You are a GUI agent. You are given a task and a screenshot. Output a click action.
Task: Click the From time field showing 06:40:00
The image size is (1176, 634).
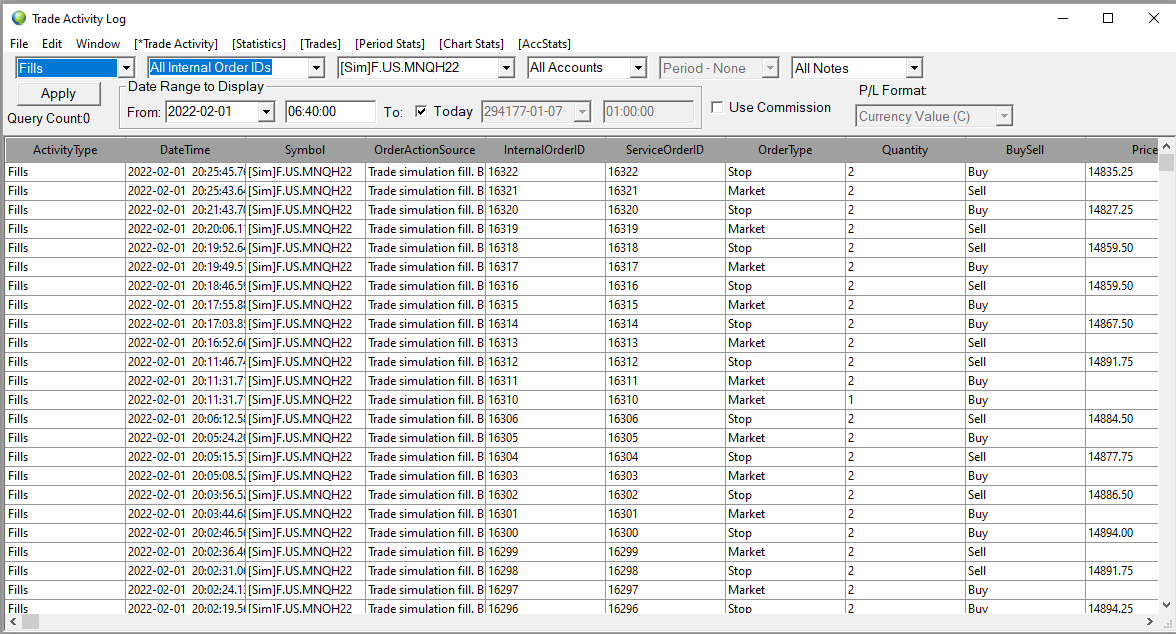(330, 112)
